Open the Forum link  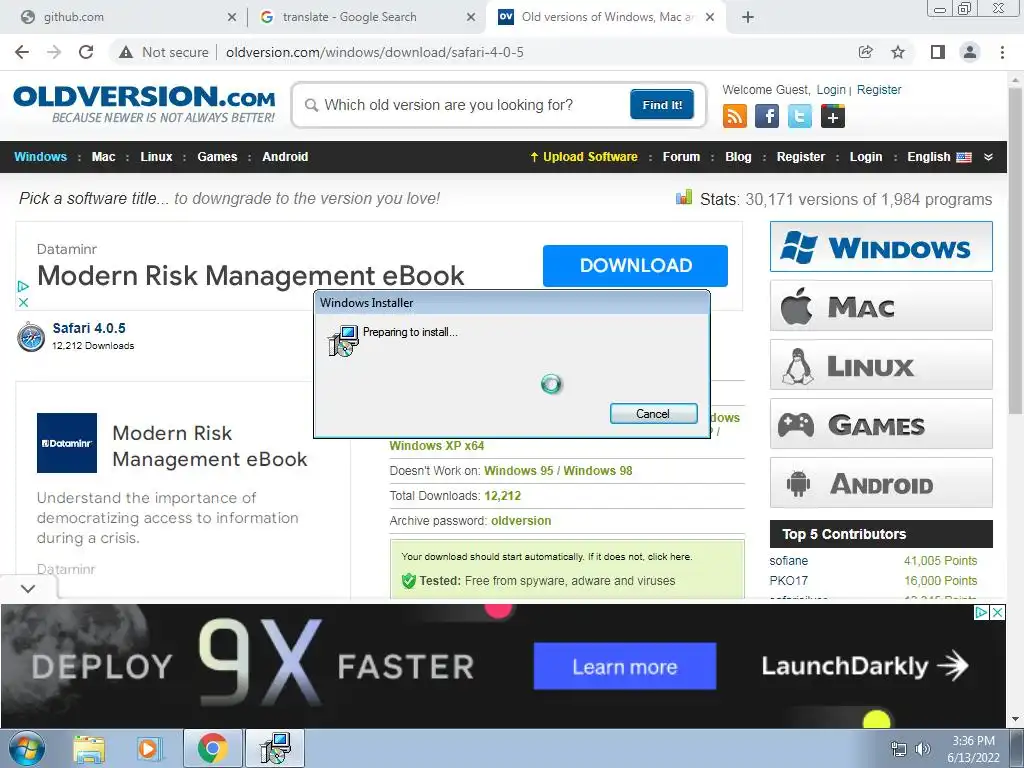tap(681, 157)
